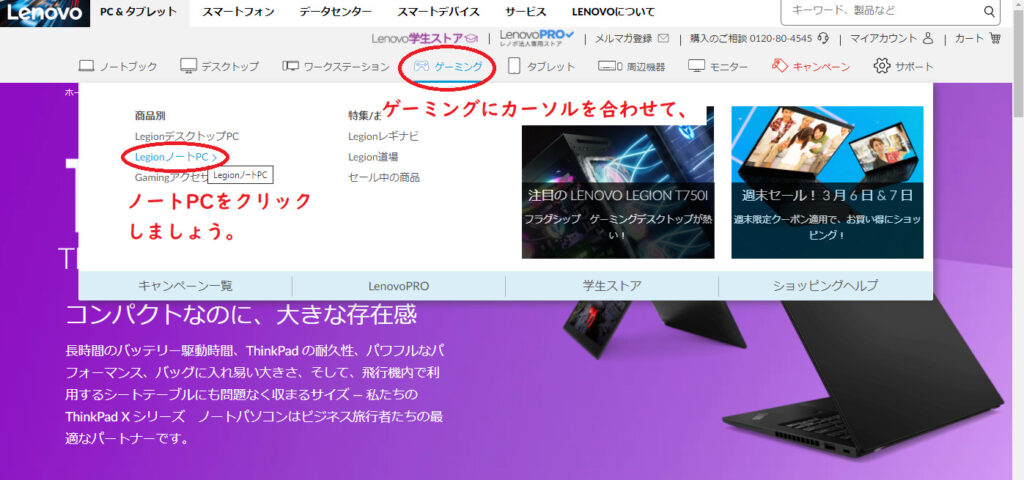Click LegionデスクトップPC link
Viewport: 1024px width, 480px height.
tap(187, 136)
